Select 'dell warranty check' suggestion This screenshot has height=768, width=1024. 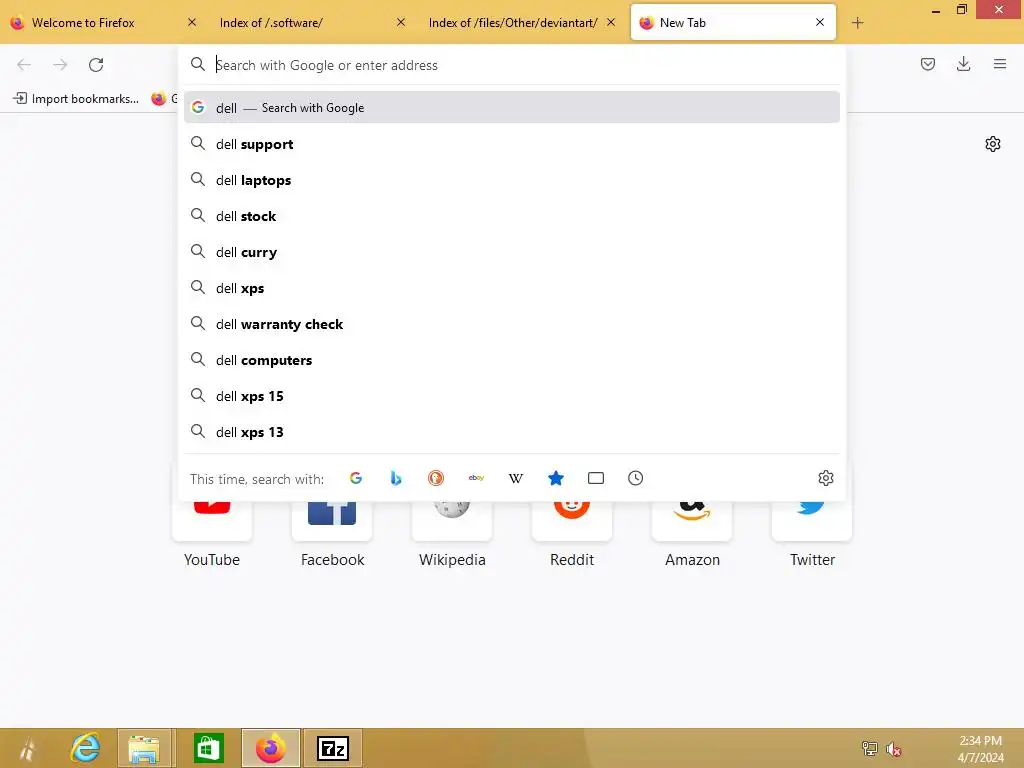[512, 323]
